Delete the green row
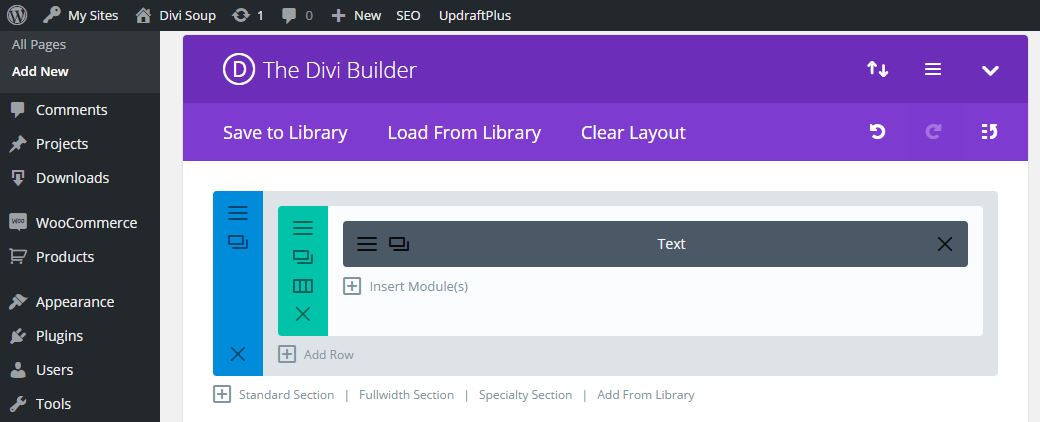The width and height of the screenshot is (1040, 422). point(302,314)
